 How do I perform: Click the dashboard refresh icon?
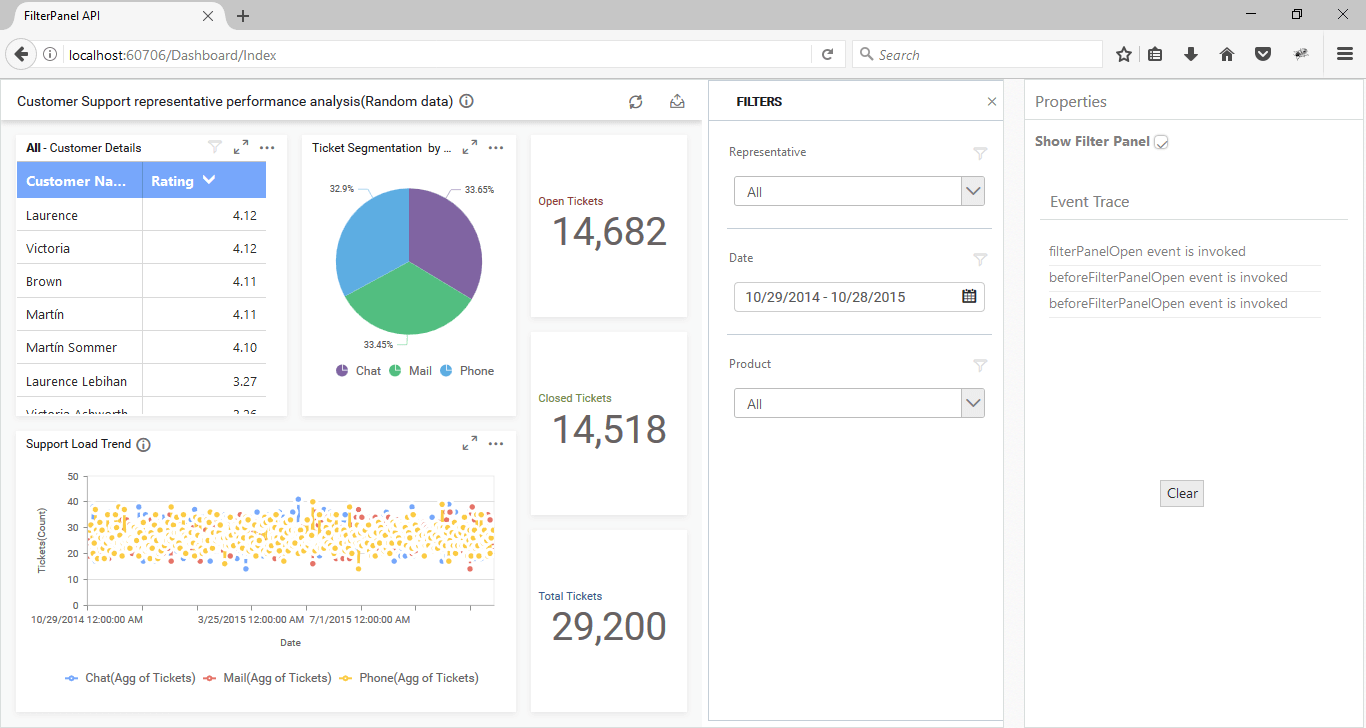635,101
